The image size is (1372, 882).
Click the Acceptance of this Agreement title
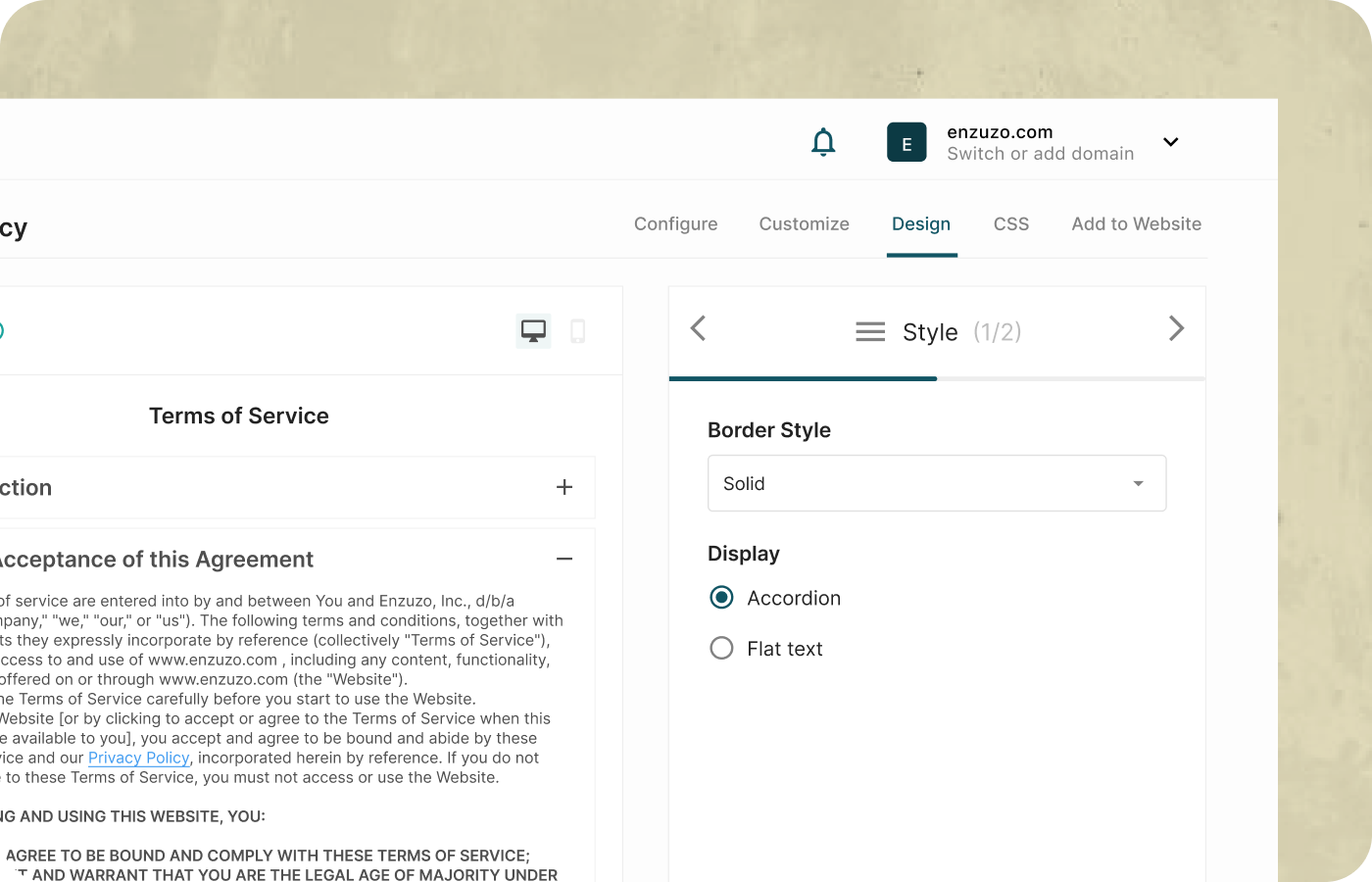click(155, 560)
